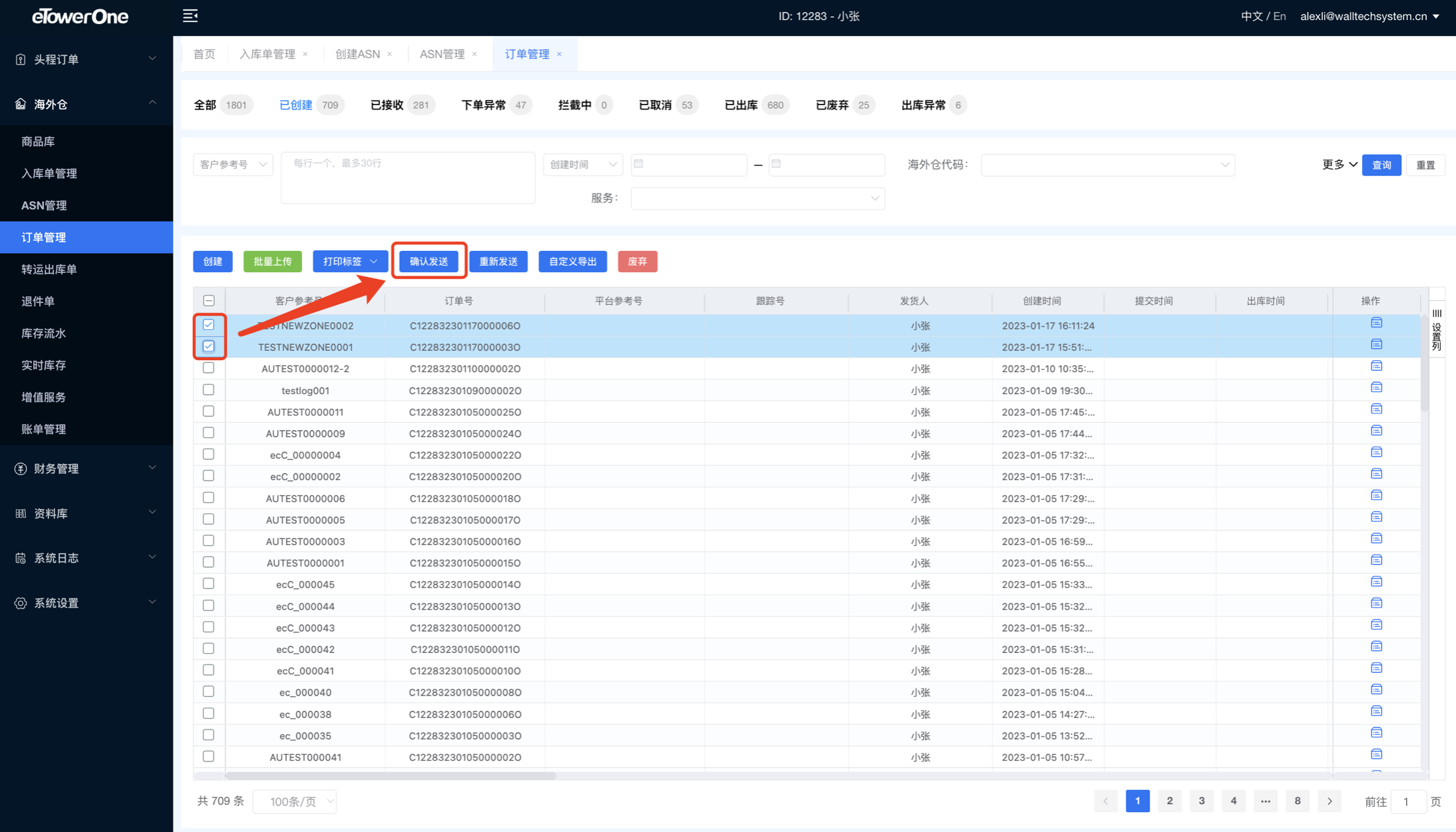Filter by 下单异常 status tab
The image size is (1456, 832).
click(496, 104)
